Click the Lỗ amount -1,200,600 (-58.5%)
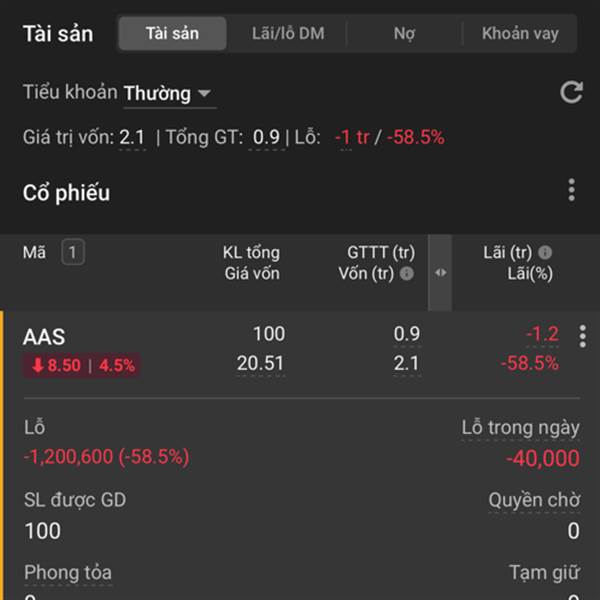Viewport: 600px width, 600px height. click(106, 457)
